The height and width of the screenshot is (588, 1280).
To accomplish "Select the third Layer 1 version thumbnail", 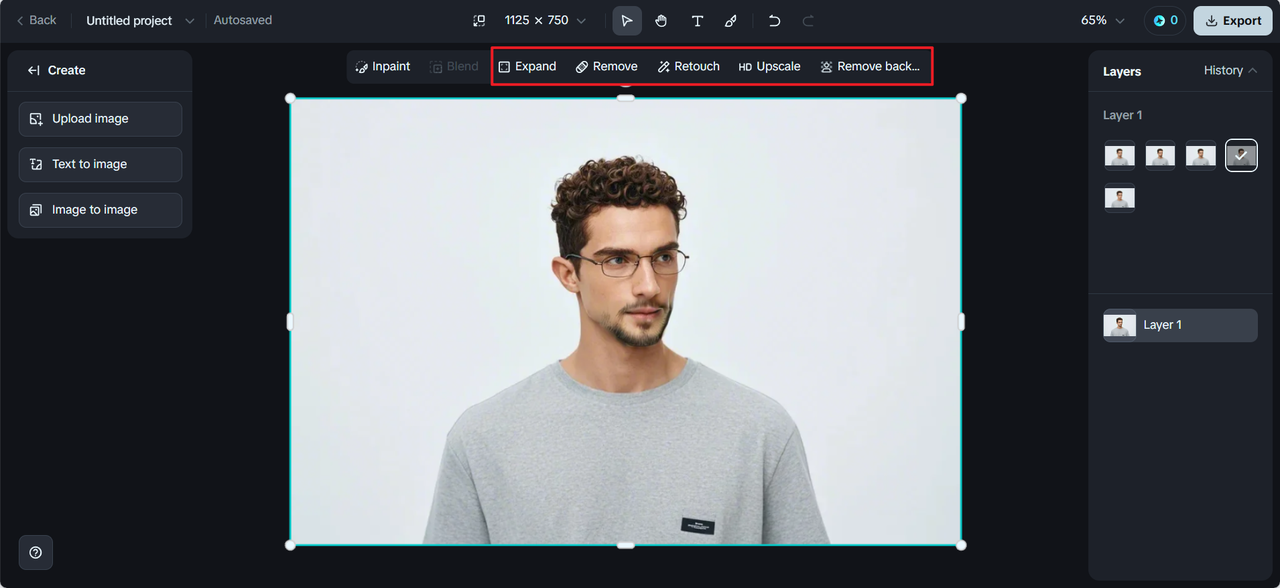I will (x=1200, y=156).
